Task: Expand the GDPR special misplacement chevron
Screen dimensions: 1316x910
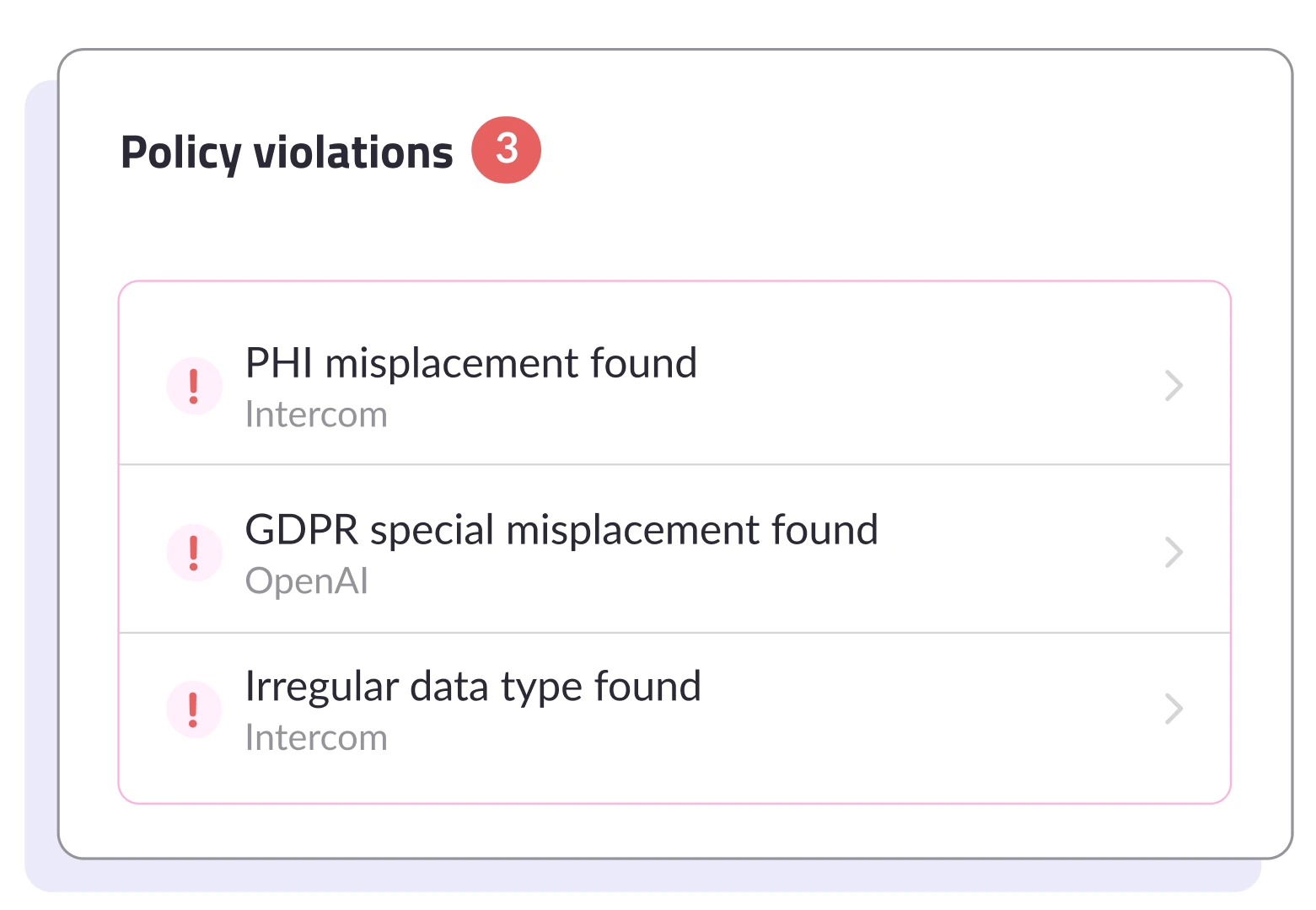Action: coord(1174,553)
